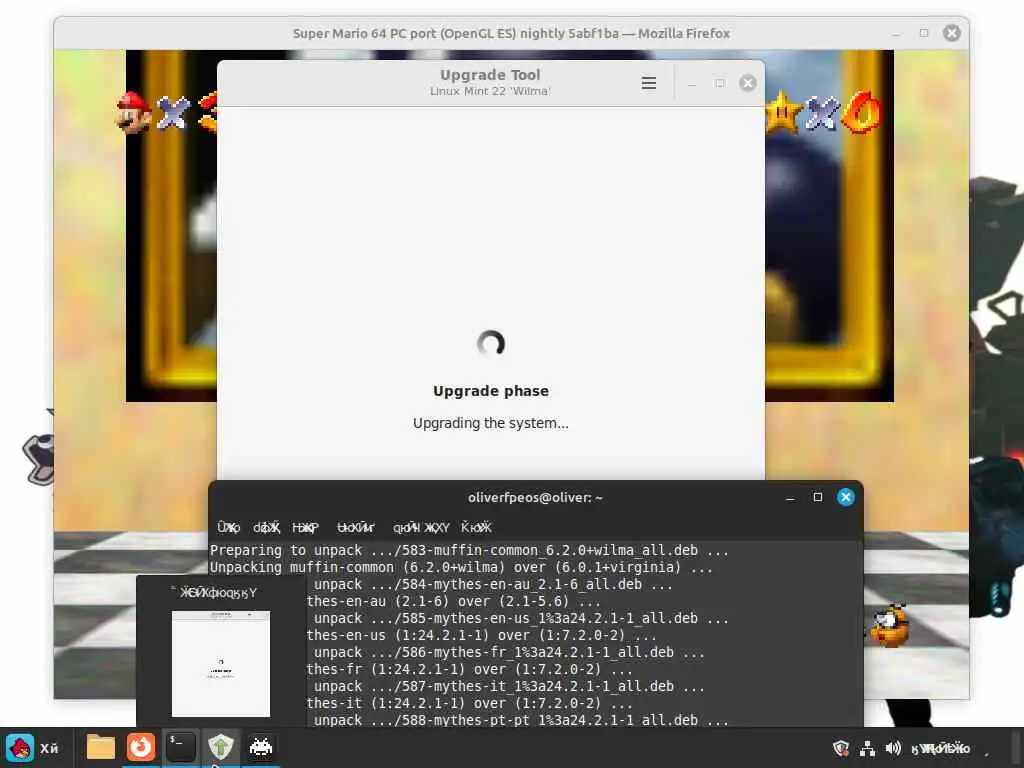Open the second terminal menu (Edit)
1024x768 pixels.
coord(266,527)
